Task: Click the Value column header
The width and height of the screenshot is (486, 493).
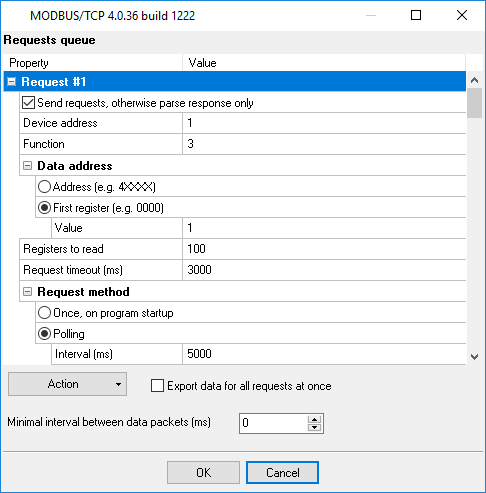Action: tap(324, 63)
